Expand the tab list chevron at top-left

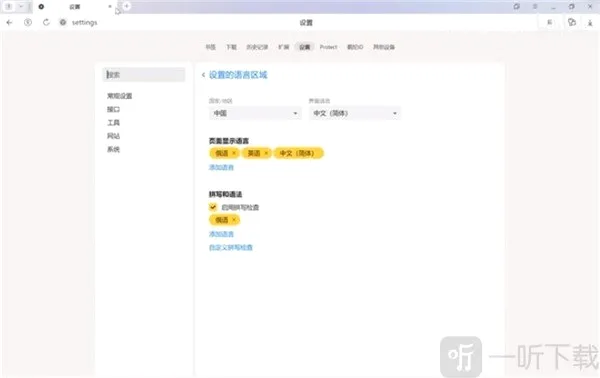click(x=21, y=7)
